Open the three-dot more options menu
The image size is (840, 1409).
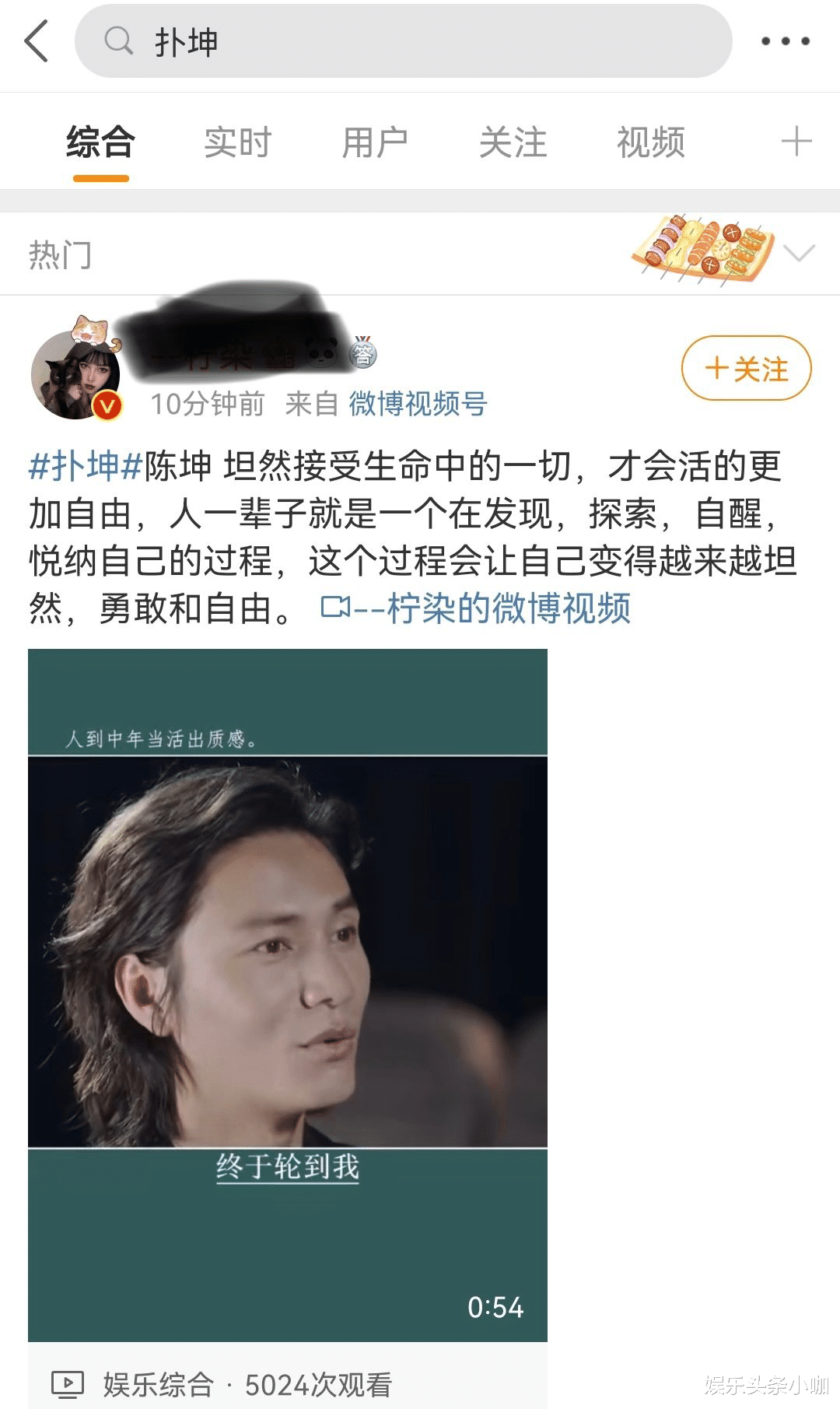[x=785, y=41]
